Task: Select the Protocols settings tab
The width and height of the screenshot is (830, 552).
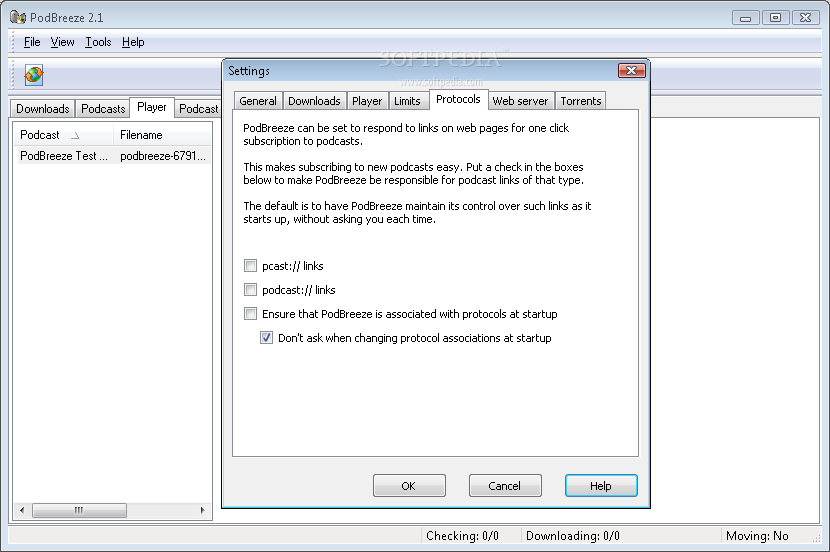Action: click(458, 99)
